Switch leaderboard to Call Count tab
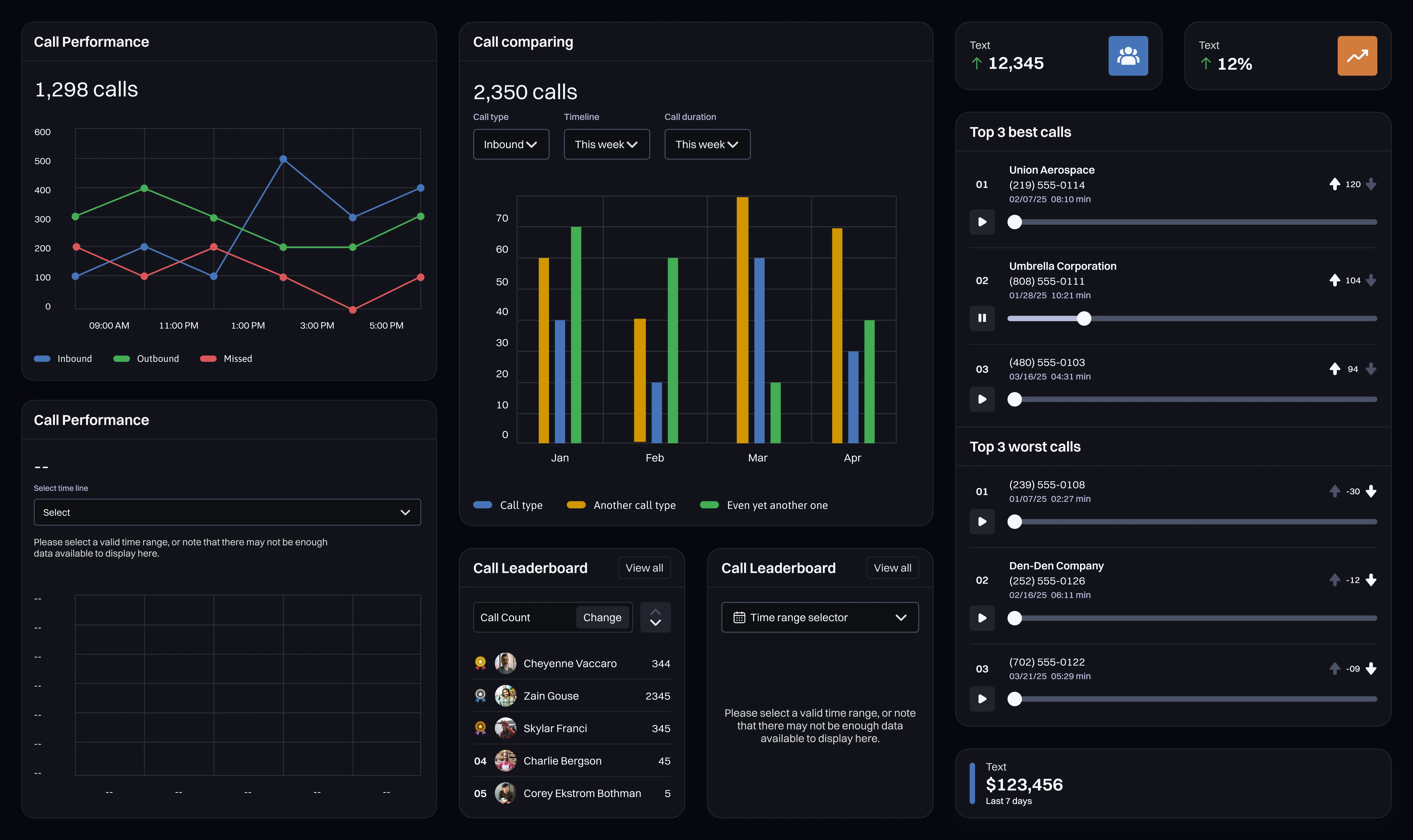 (x=505, y=617)
